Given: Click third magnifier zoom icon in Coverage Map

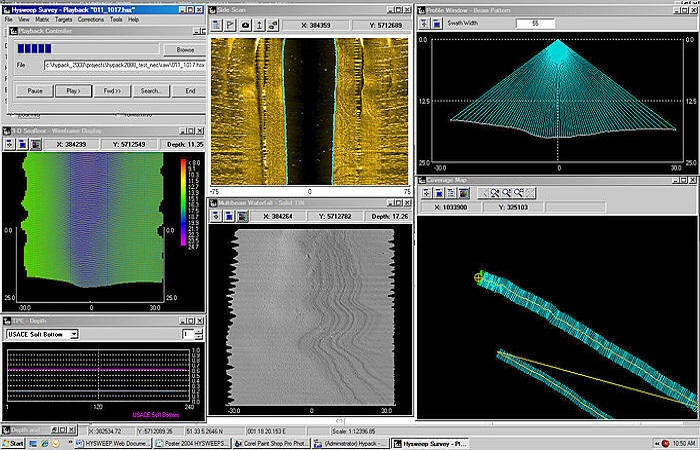Looking at the screenshot, I should [518, 193].
